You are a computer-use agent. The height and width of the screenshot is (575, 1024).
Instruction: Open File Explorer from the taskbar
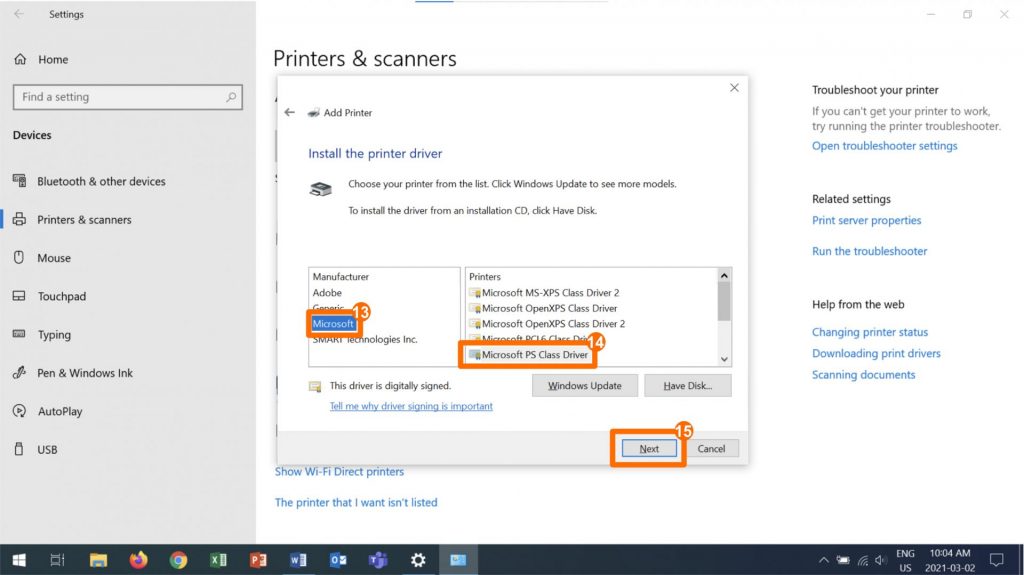point(98,560)
